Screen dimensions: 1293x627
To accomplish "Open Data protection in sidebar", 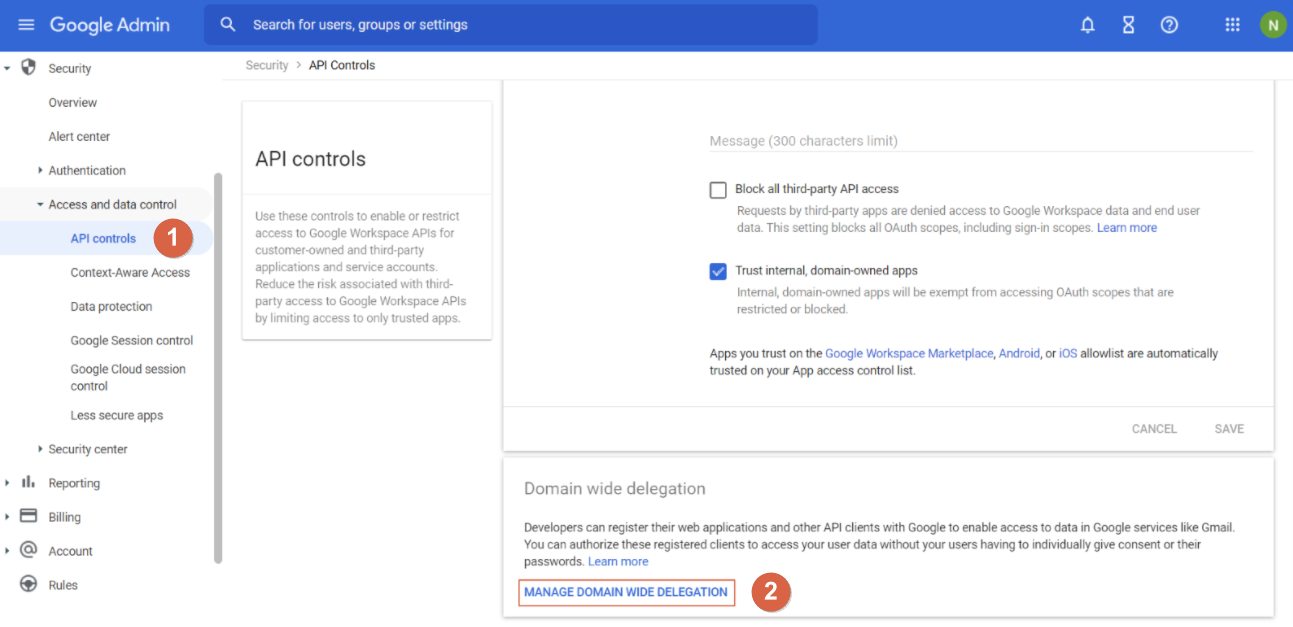I will click(x=111, y=307).
